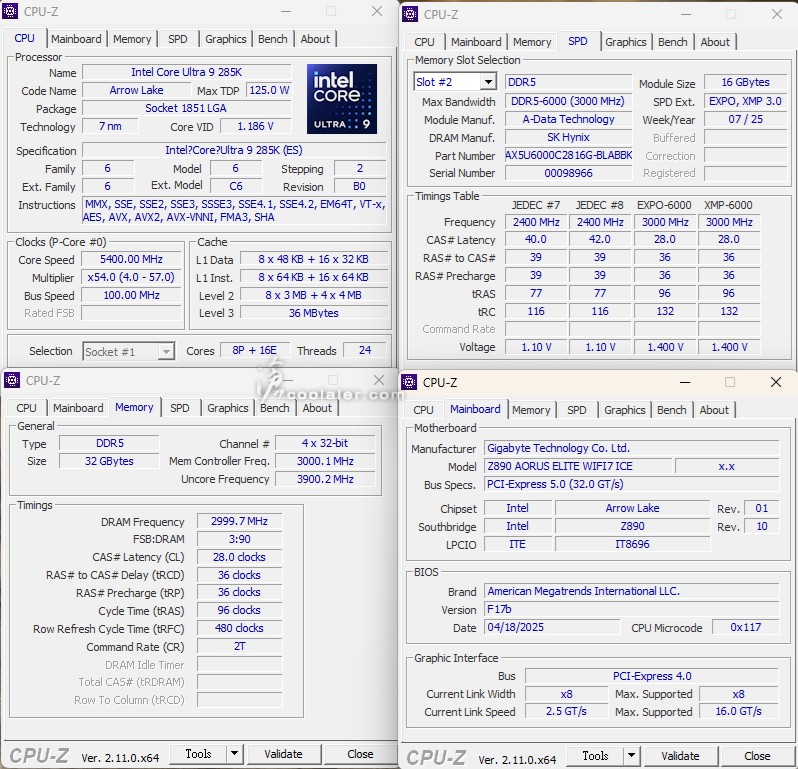The width and height of the screenshot is (798, 769).
Task: Click the DRAM Frequency 2999.7 MHz value
Action: point(239,521)
